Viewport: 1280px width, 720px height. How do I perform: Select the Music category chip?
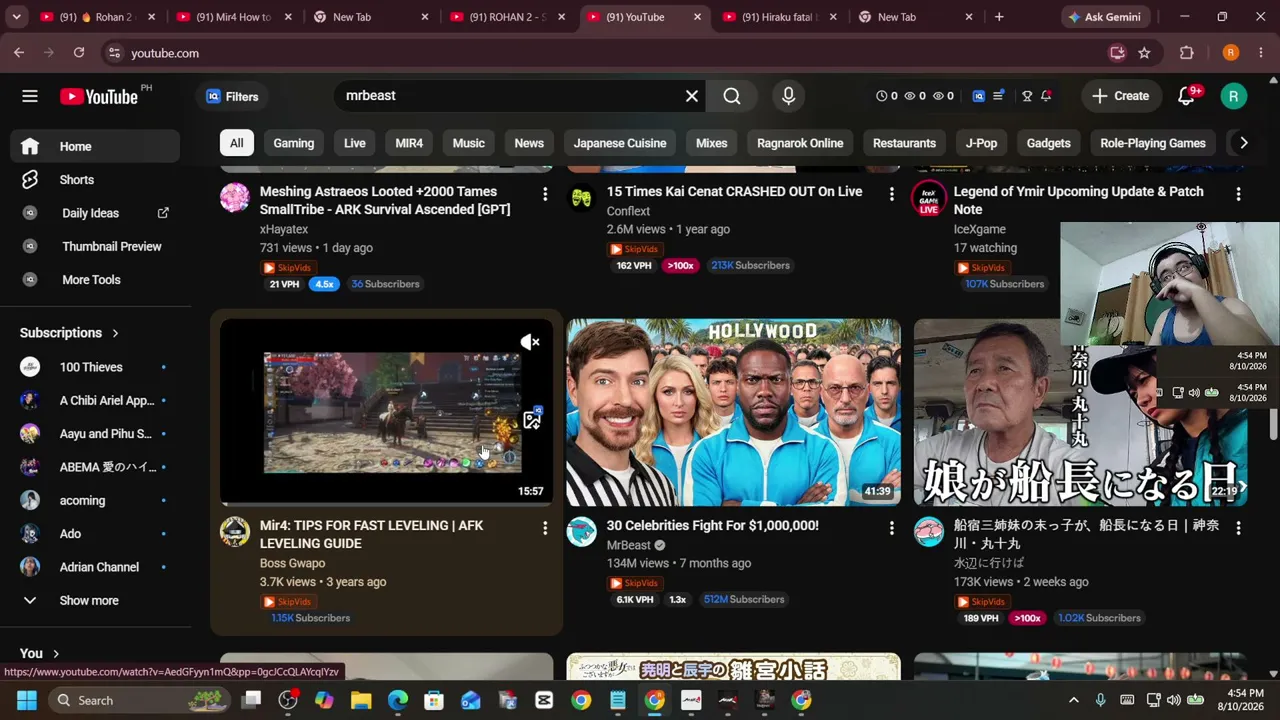pos(468,143)
